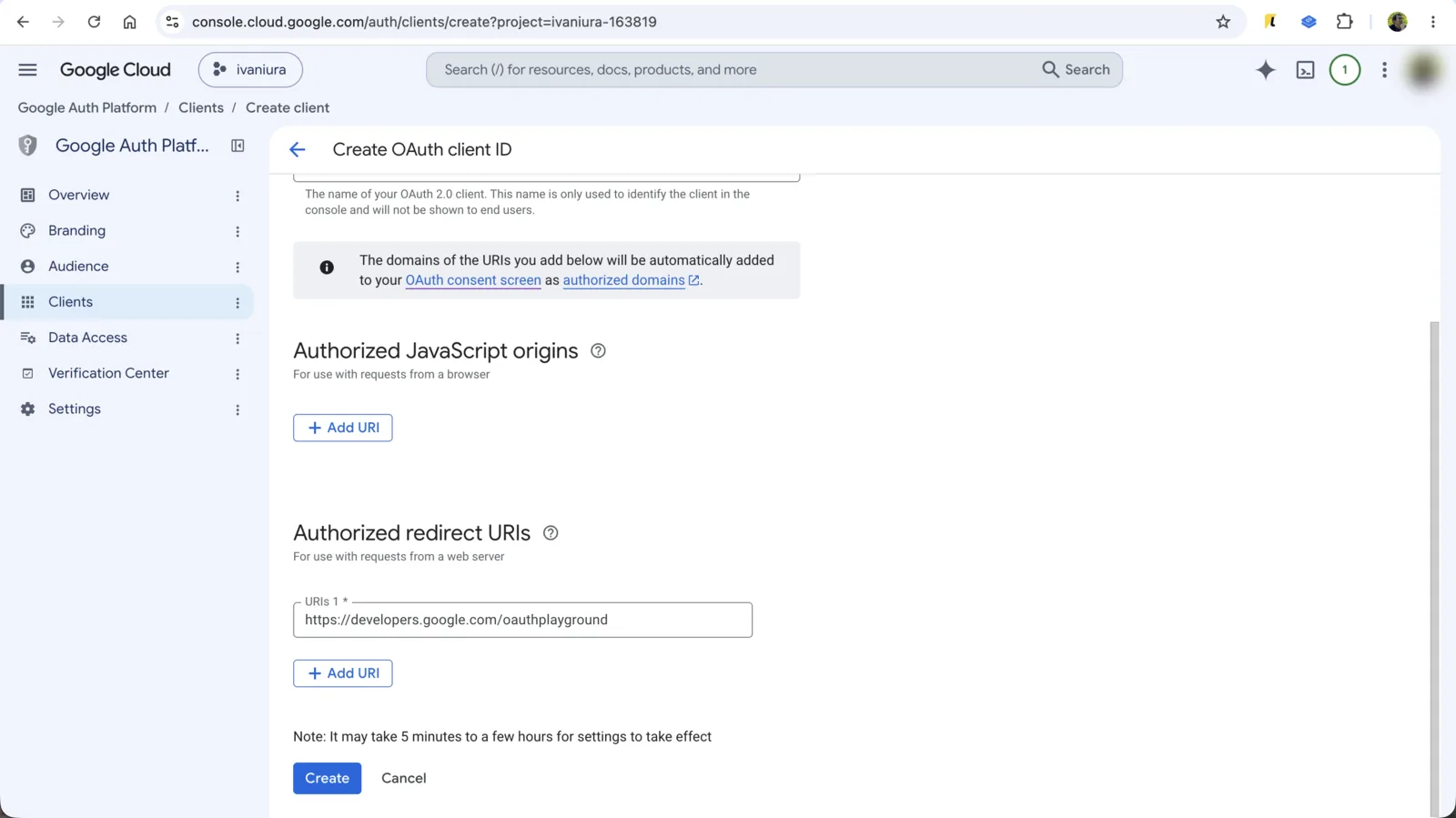Add URI under Authorized JavaScript origins
Viewport: 1456px width, 818px height.
342,428
